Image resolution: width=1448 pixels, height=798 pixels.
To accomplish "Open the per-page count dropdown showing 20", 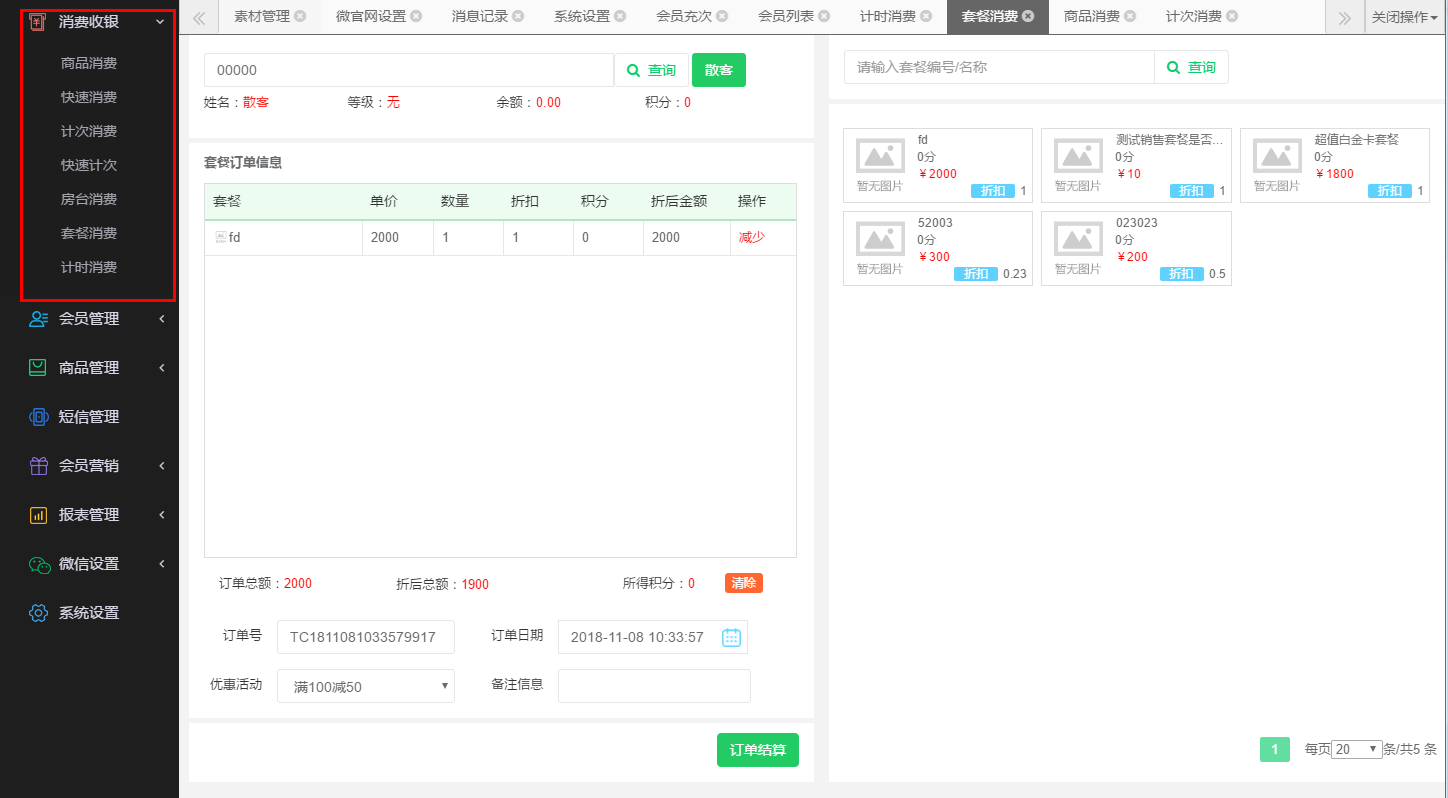I will 1357,749.
